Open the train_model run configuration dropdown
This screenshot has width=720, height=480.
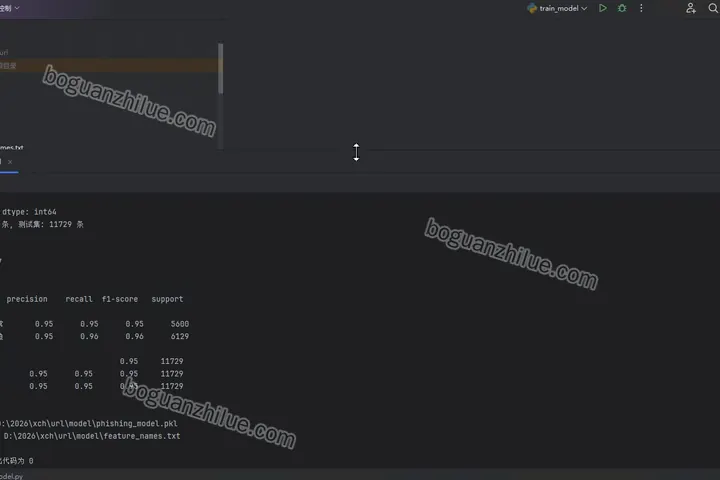(x=557, y=8)
